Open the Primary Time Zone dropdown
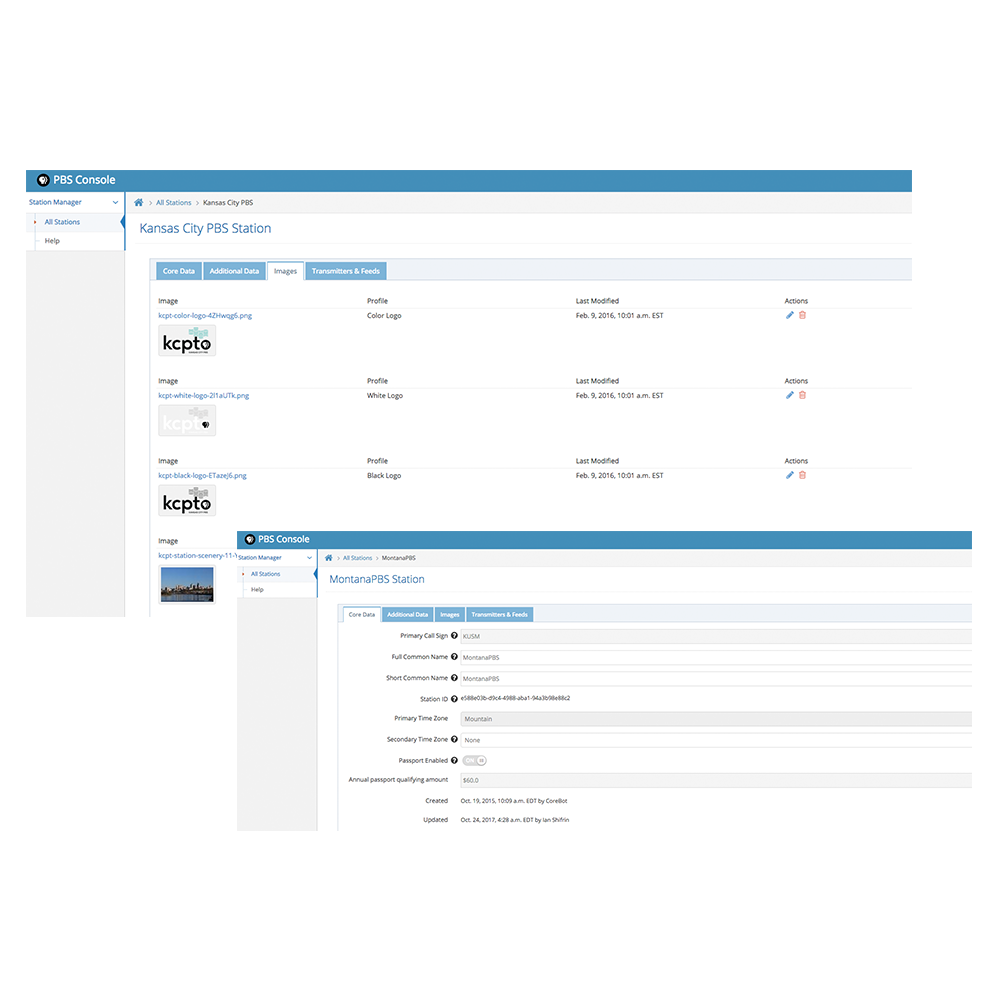The width and height of the screenshot is (1000, 1000). point(716,719)
